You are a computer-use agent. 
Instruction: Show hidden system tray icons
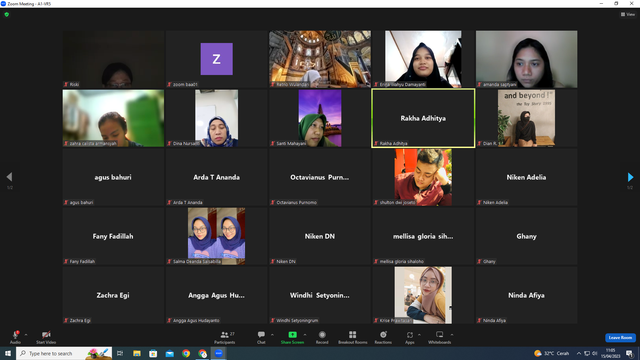(579, 353)
